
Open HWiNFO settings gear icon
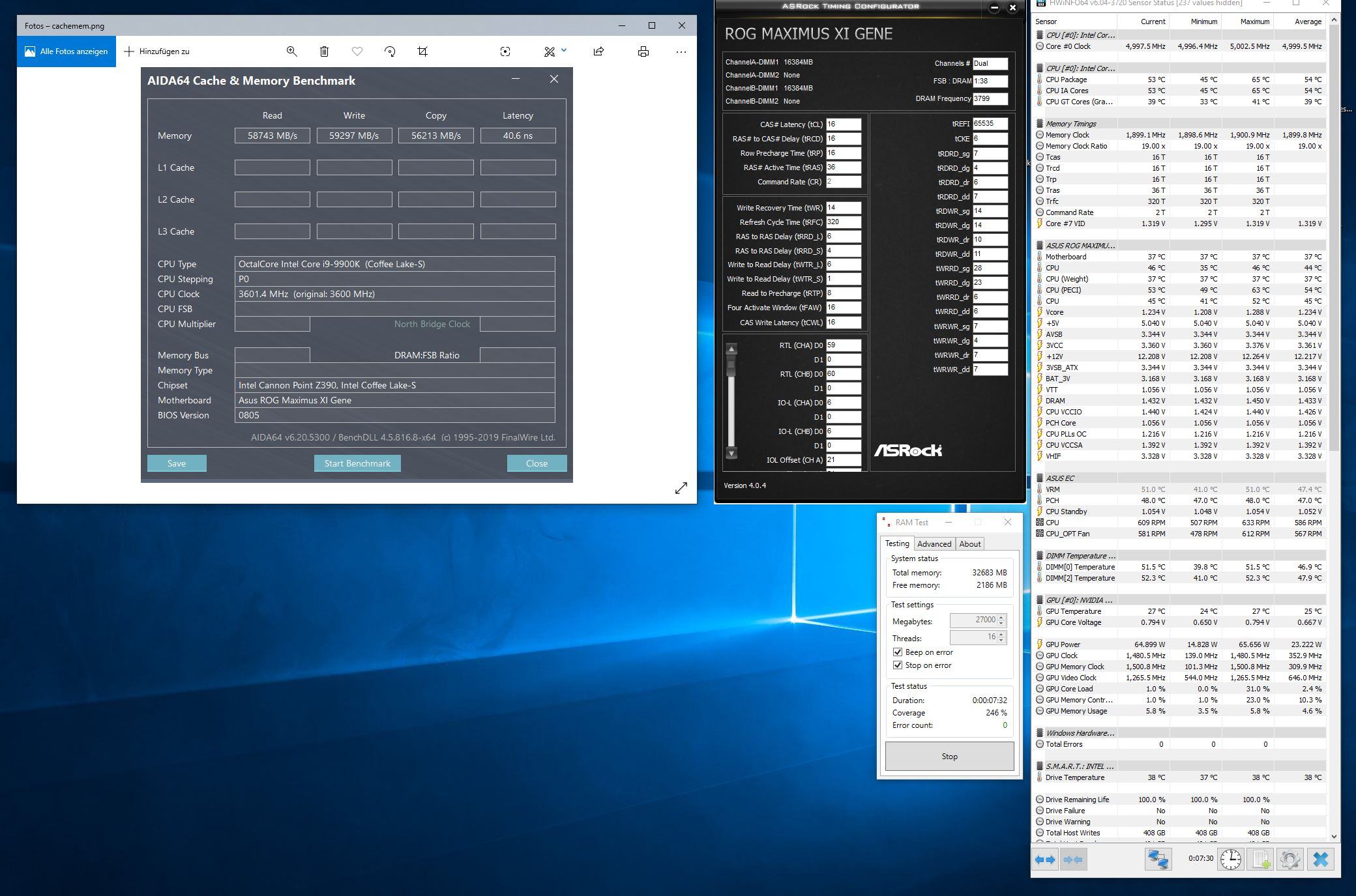[x=1290, y=860]
